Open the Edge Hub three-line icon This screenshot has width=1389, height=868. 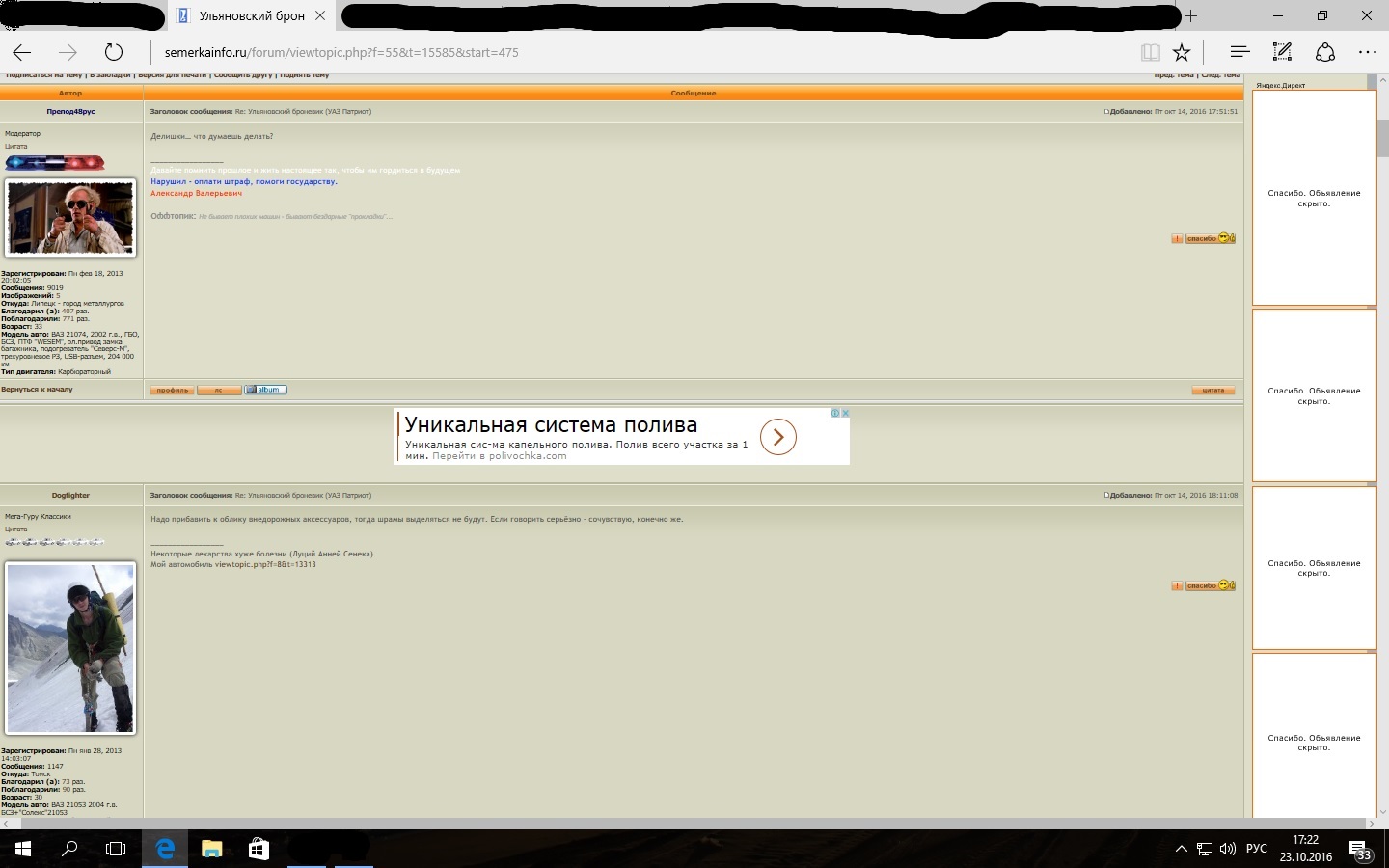click(x=1239, y=52)
